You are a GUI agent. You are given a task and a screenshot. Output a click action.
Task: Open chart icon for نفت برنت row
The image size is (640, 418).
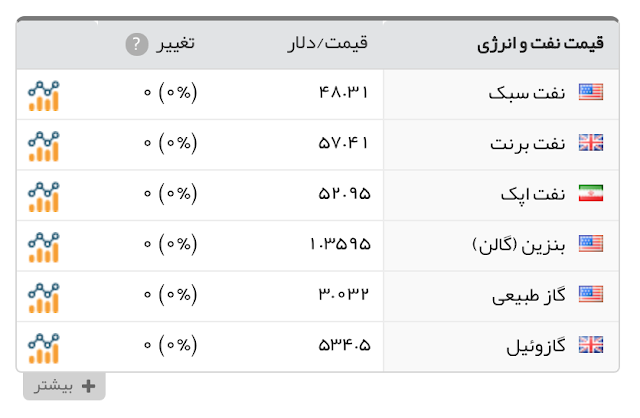44,146
